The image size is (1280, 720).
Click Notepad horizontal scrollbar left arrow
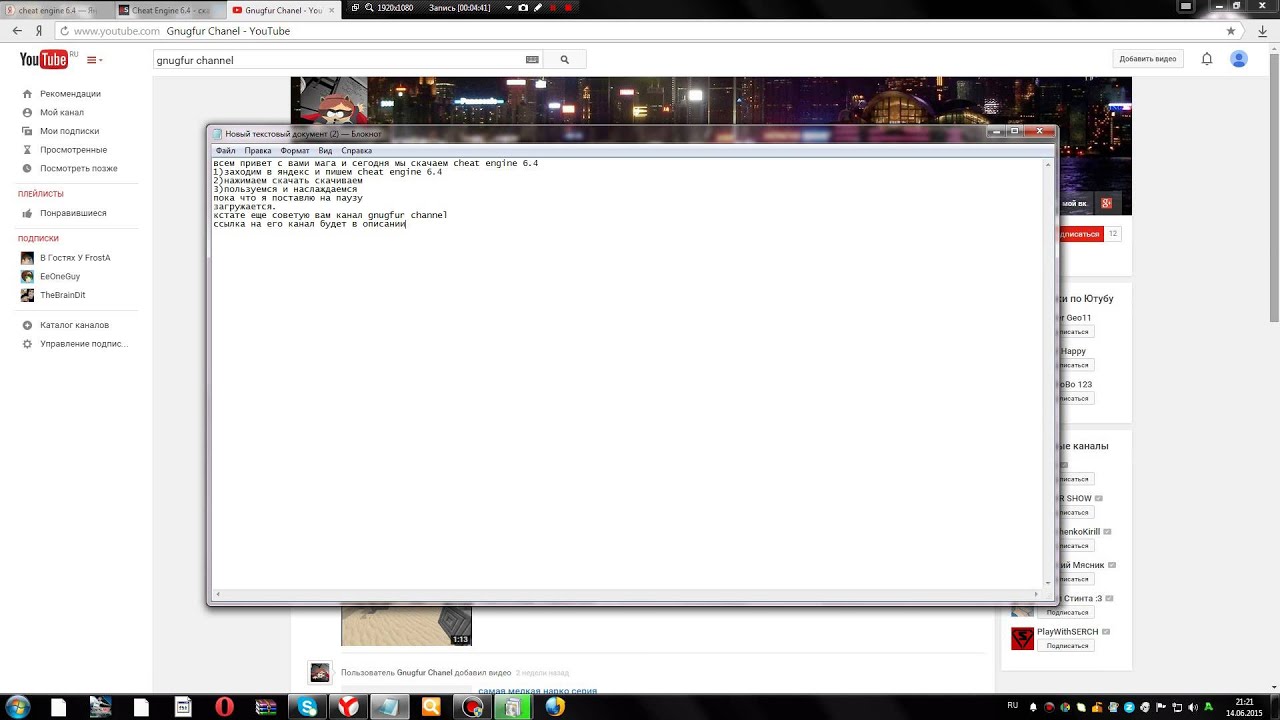[x=217, y=594]
